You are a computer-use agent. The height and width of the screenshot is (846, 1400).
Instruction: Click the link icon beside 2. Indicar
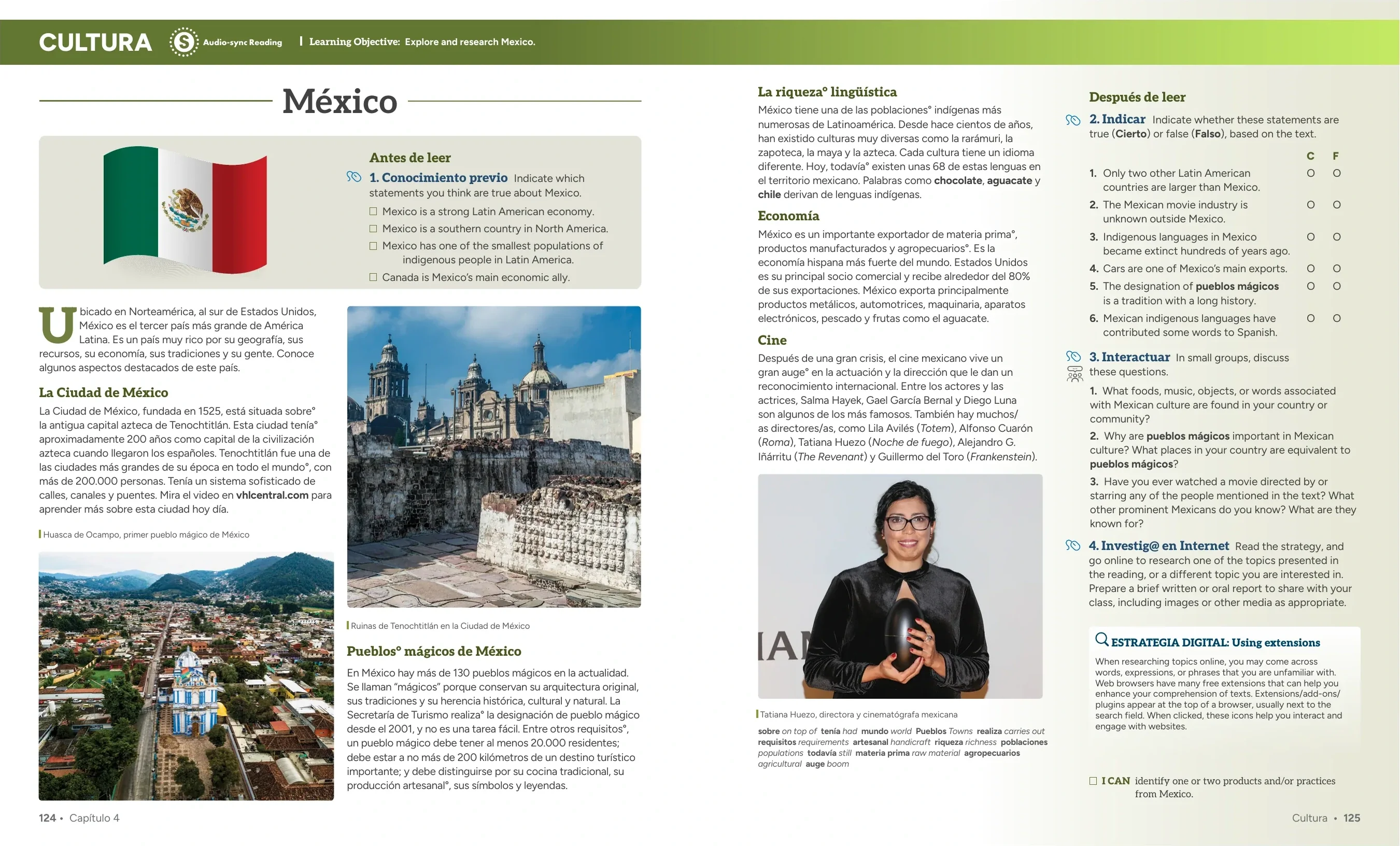coord(1073,120)
